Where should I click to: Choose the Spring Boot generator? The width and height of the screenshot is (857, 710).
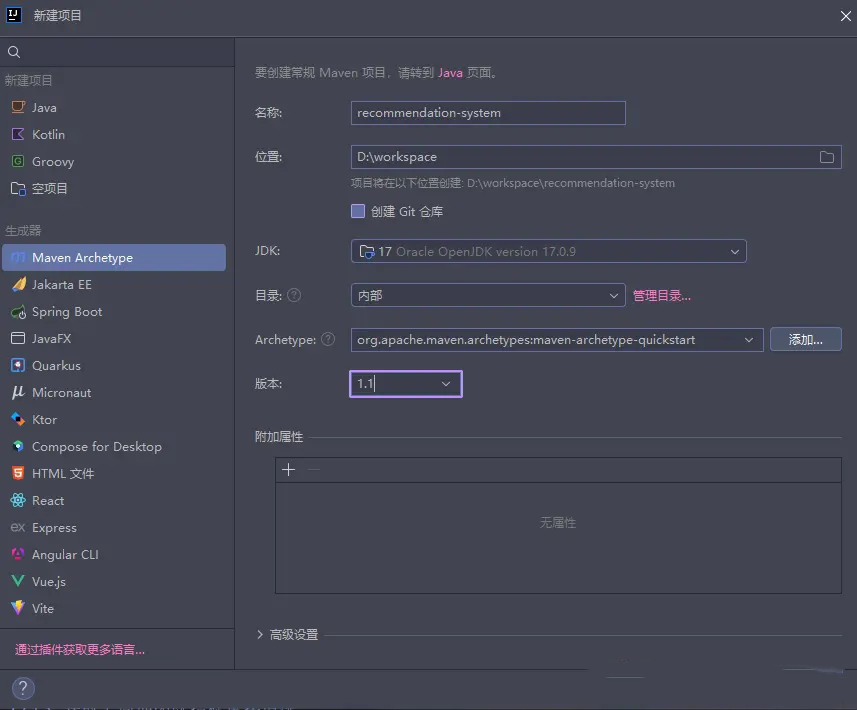[x=114, y=312]
